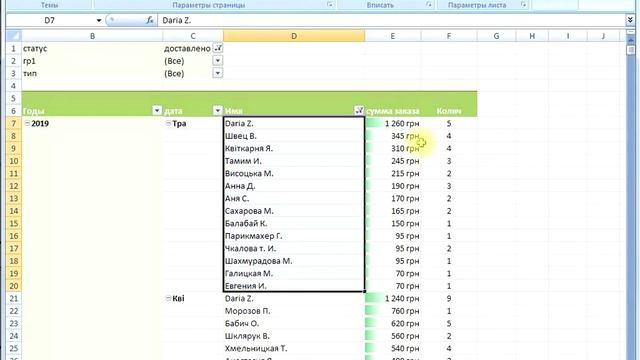The width and height of the screenshot is (640, 360).
Task: Click the 1 240 грн amount cell
Action: [x=393, y=298]
